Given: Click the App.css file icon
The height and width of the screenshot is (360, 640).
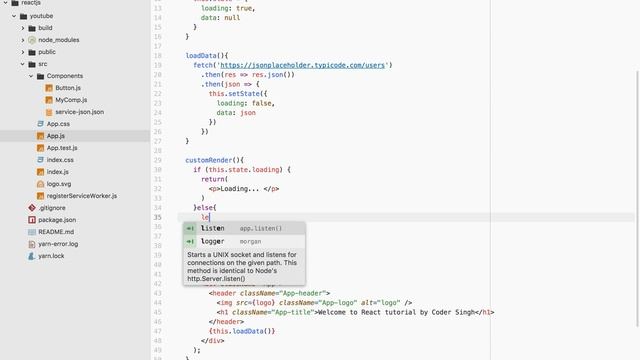Looking at the screenshot, I should [x=40, y=124].
